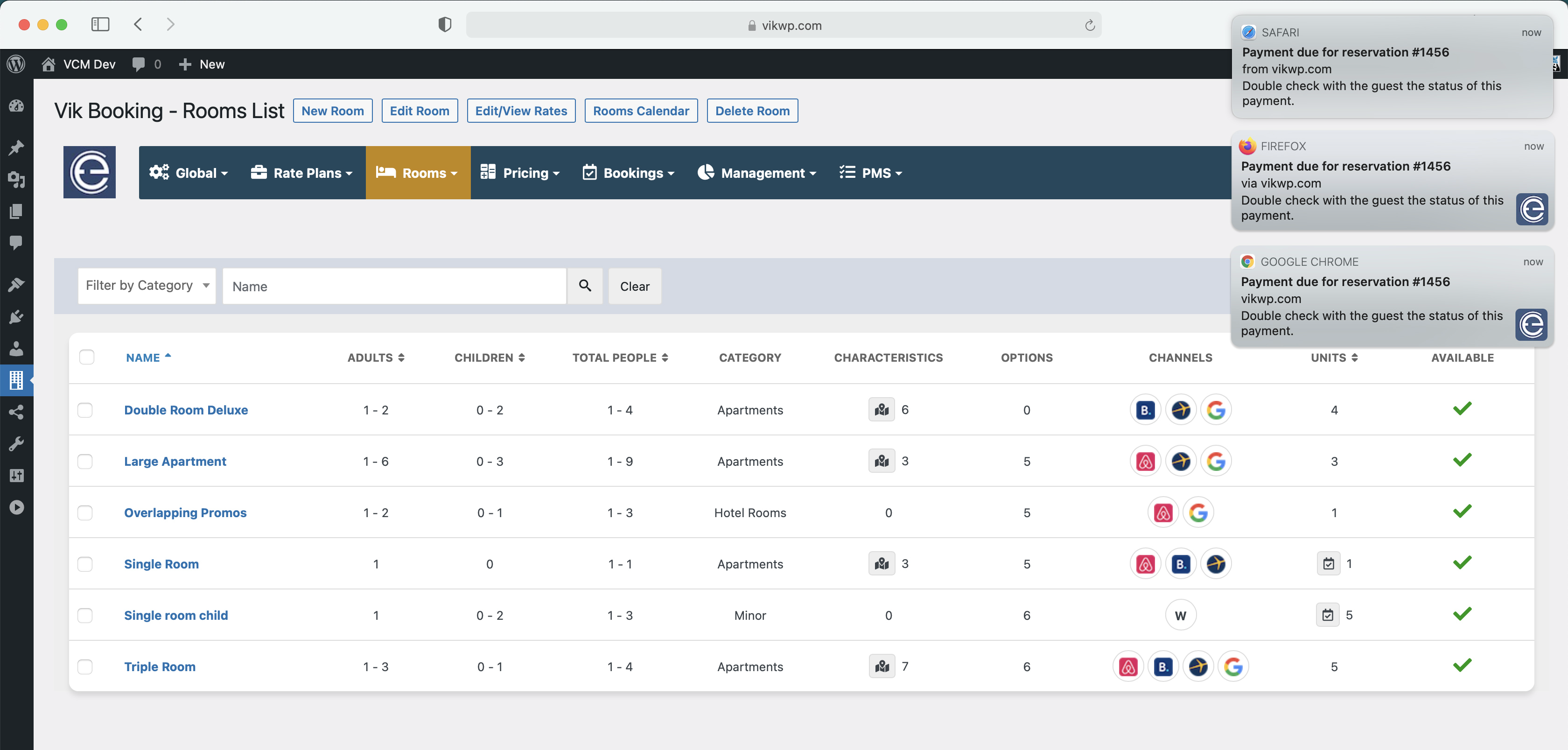Toggle checkbox for Double Room Deluxe row
Image resolution: width=1568 pixels, height=750 pixels.
(x=85, y=409)
